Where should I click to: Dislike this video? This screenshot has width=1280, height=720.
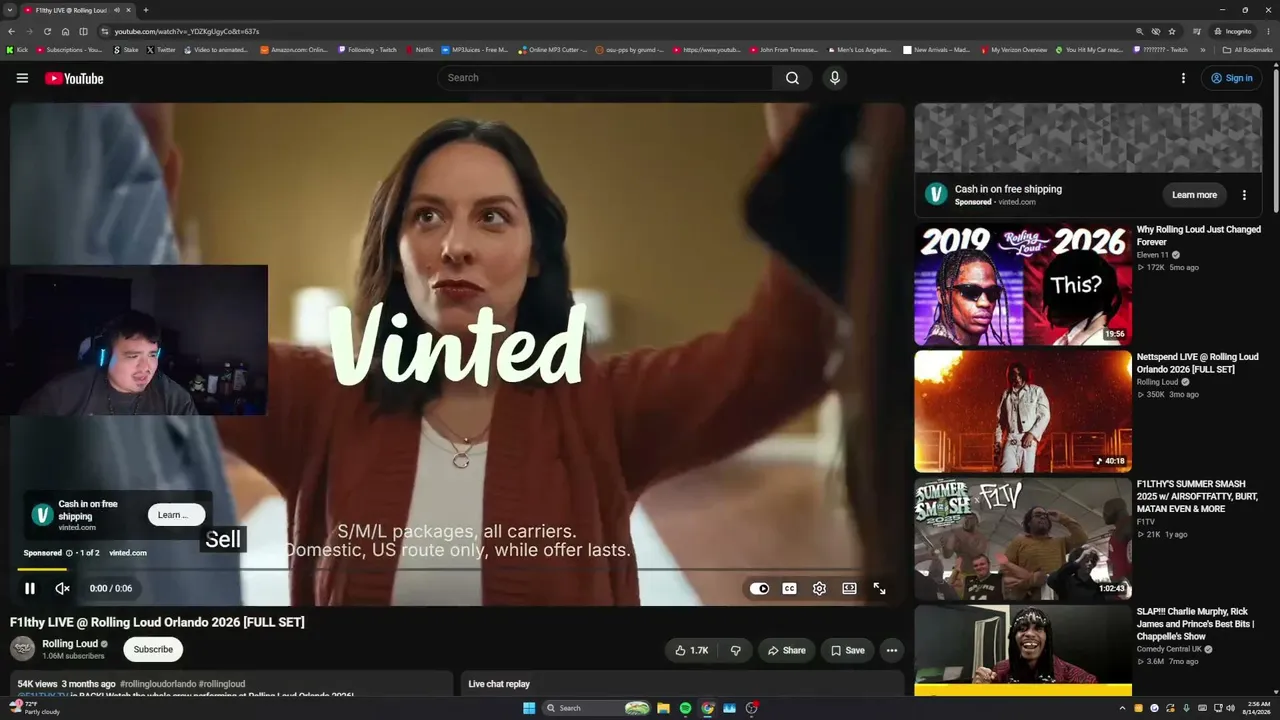pos(735,650)
